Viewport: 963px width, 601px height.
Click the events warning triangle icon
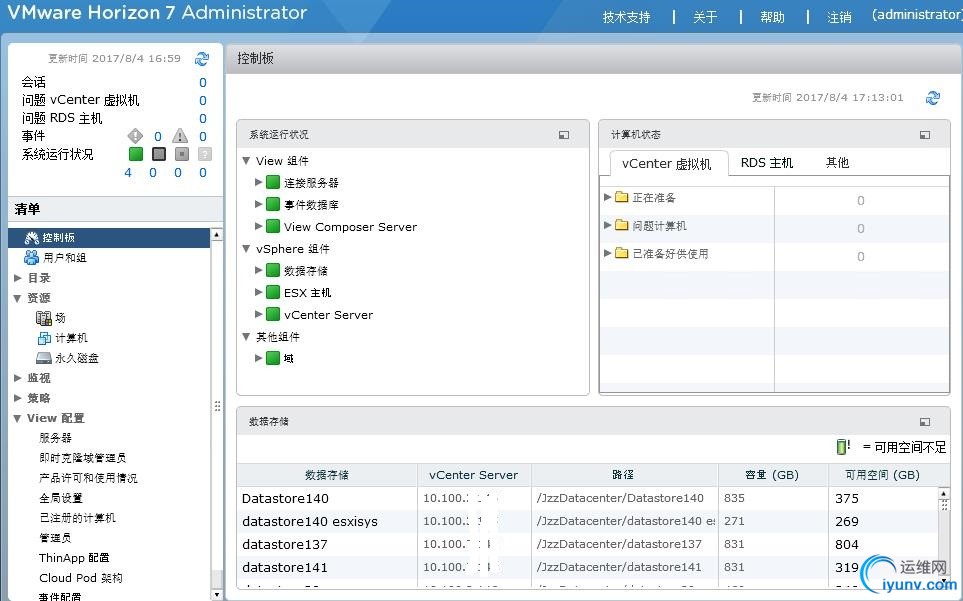pyautogui.click(x=180, y=136)
